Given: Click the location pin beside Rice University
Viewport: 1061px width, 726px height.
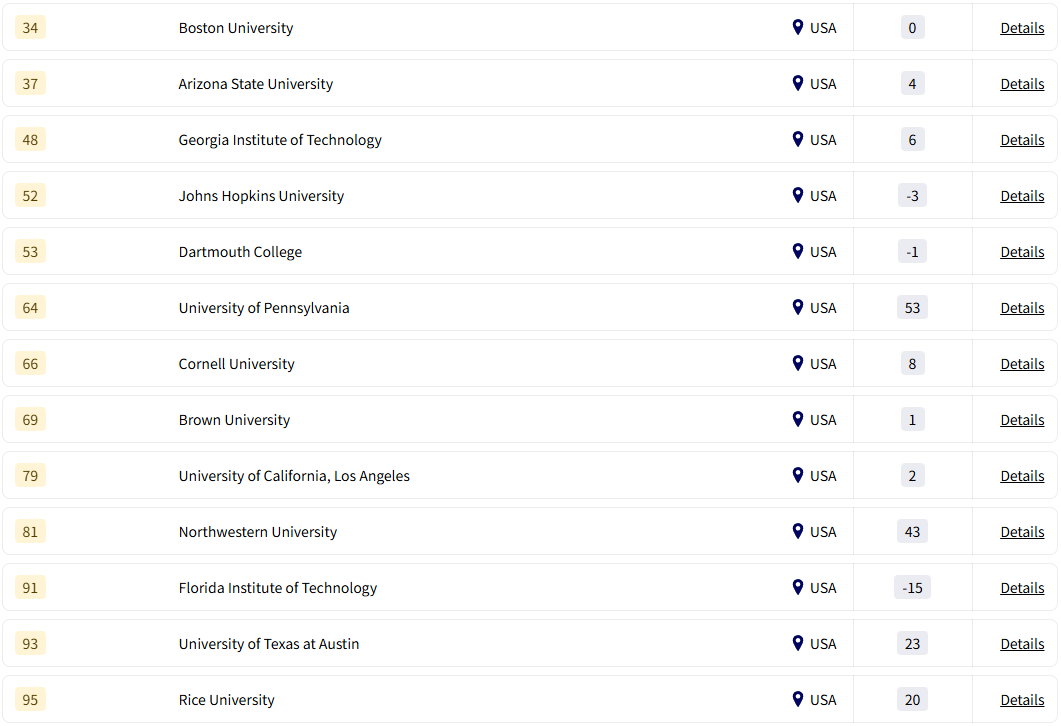Looking at the screenshot, I should 797,699.
